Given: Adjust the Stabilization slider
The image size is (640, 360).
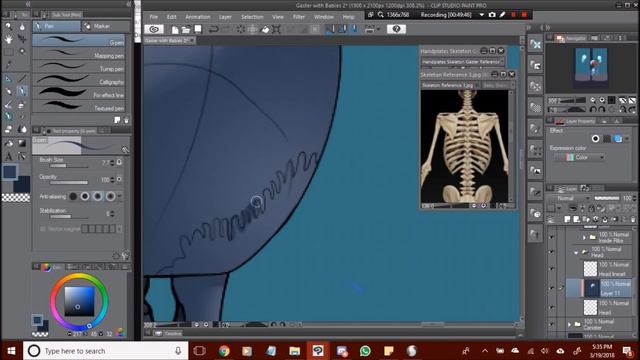Looking at the screenshot, I should (69, 216).
